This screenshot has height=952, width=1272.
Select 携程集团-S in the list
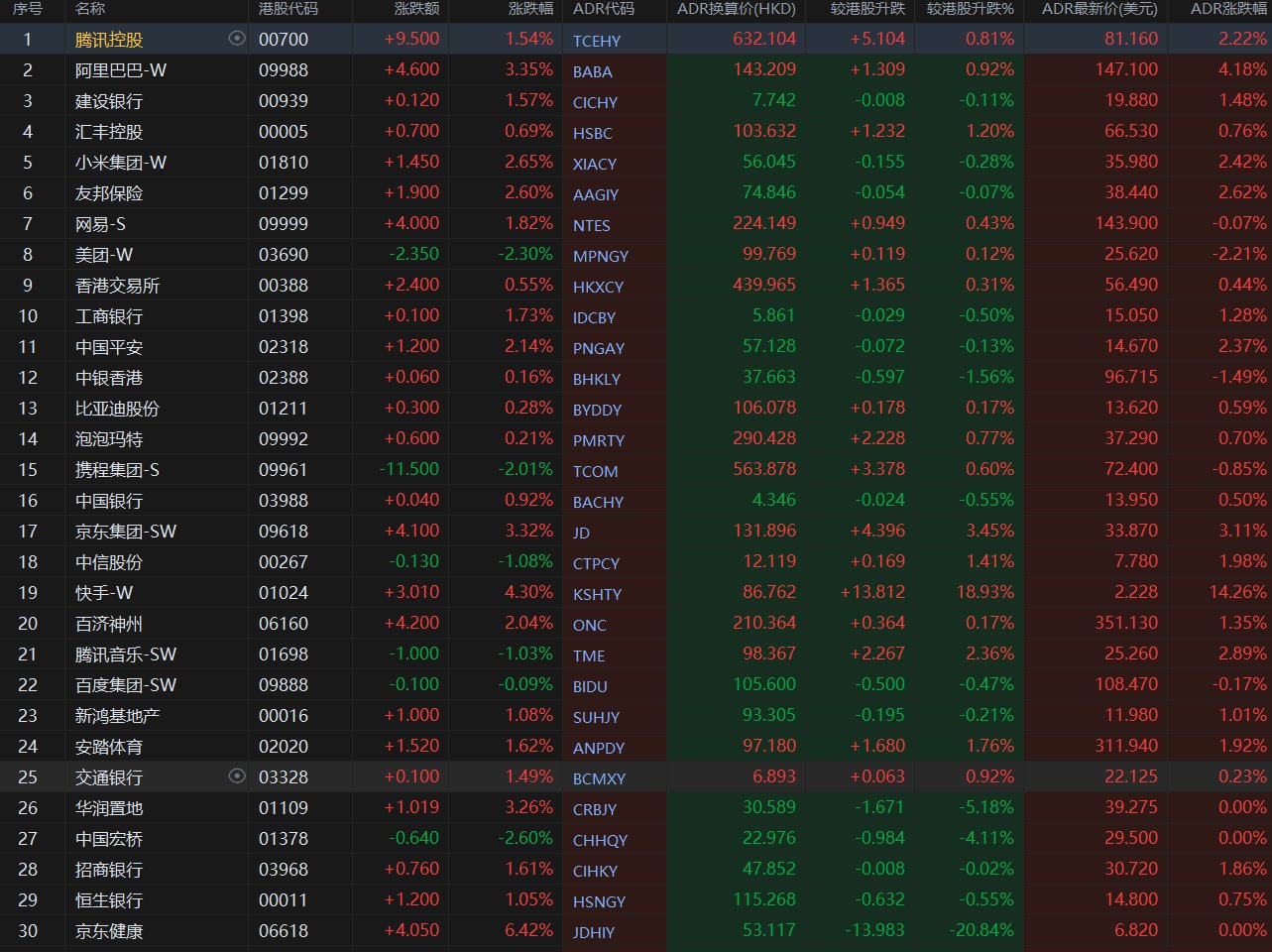pyautogui.click(x=117, y=470)
